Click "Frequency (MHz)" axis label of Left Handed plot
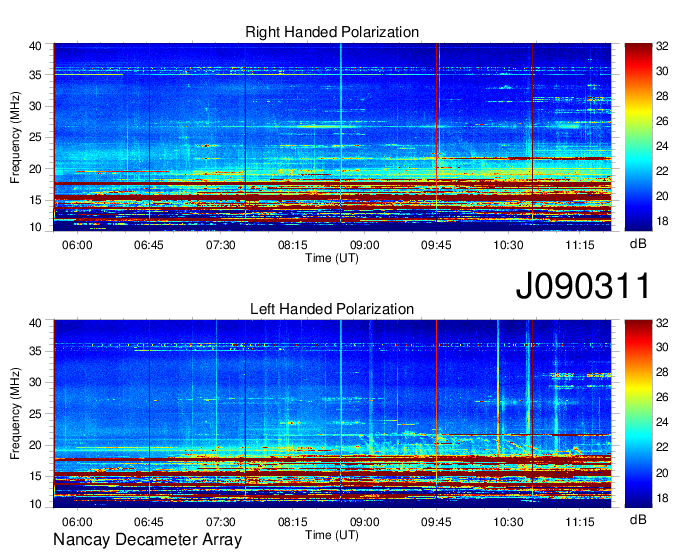Viewport: 680px width, 552px height. (x=15, y=414)
